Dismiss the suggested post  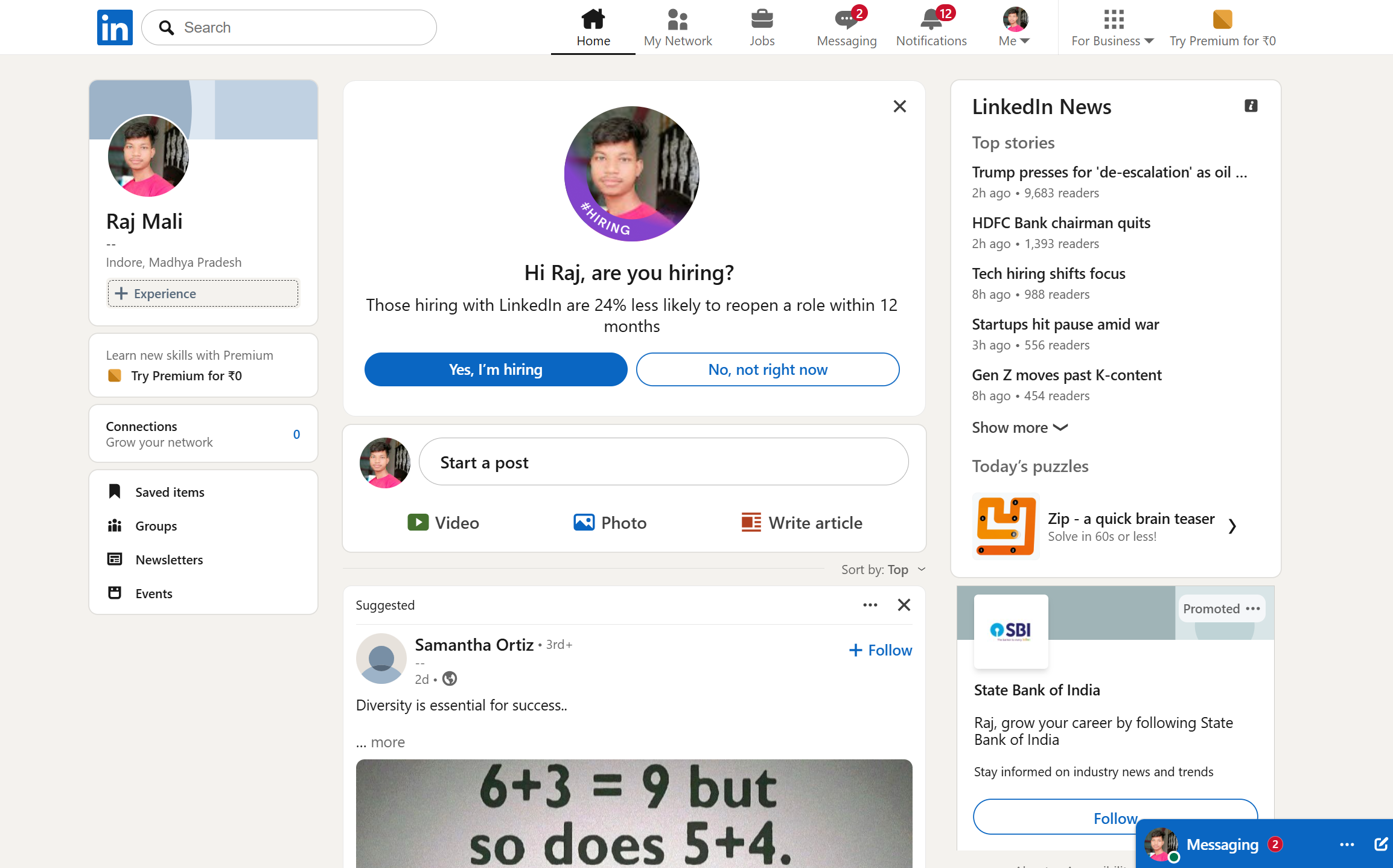click(x=904, y=605)
